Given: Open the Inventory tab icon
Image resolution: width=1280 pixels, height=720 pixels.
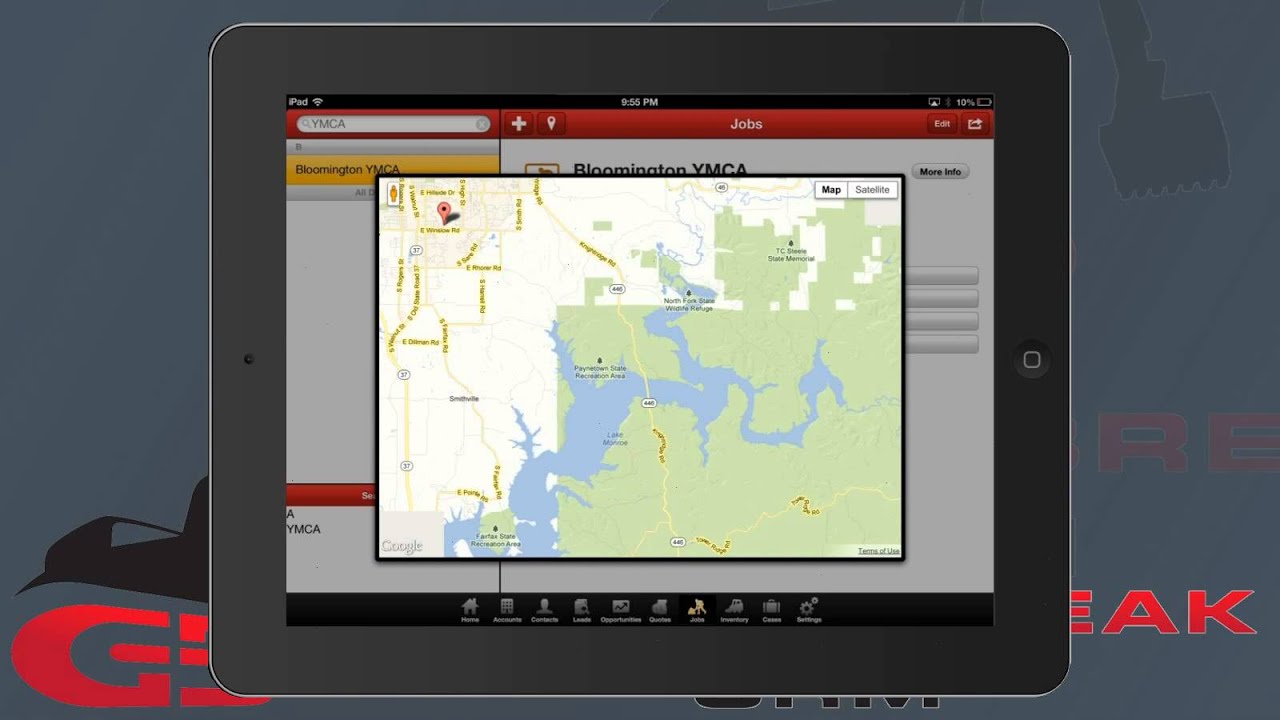Looking at the screenshot, I should click(734, 610).
